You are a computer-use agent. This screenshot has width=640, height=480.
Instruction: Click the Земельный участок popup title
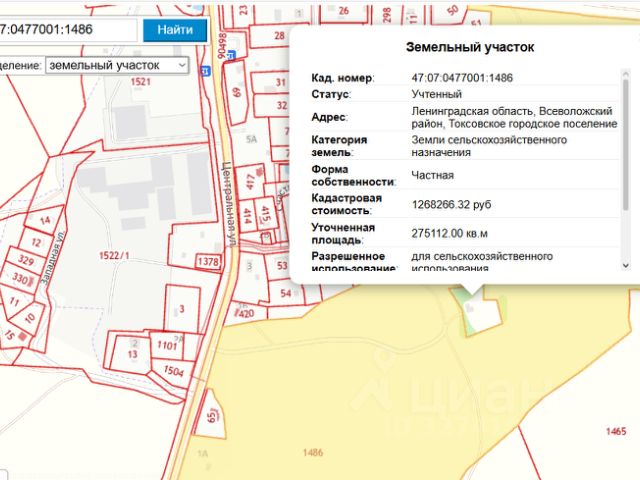point(470,47)
